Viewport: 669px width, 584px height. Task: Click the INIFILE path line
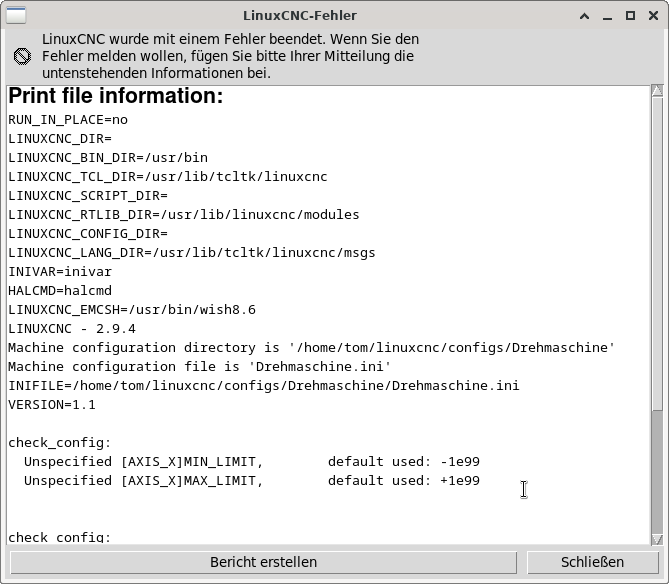[264, 386]
